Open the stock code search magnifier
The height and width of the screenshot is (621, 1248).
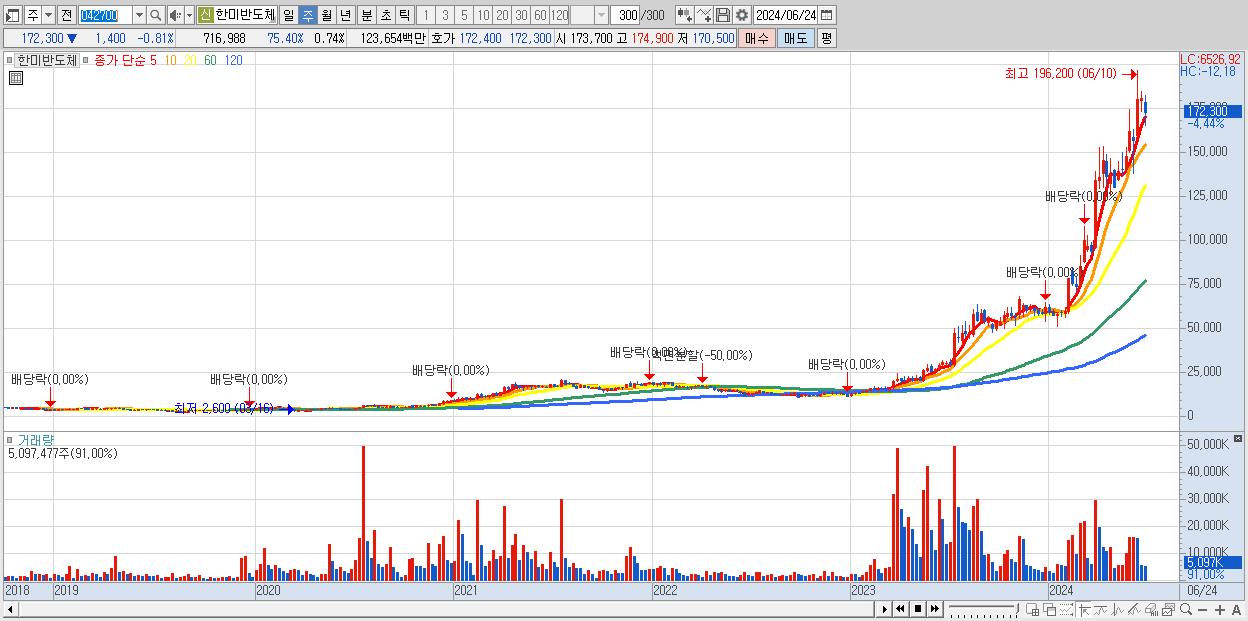tap(155, 15)
